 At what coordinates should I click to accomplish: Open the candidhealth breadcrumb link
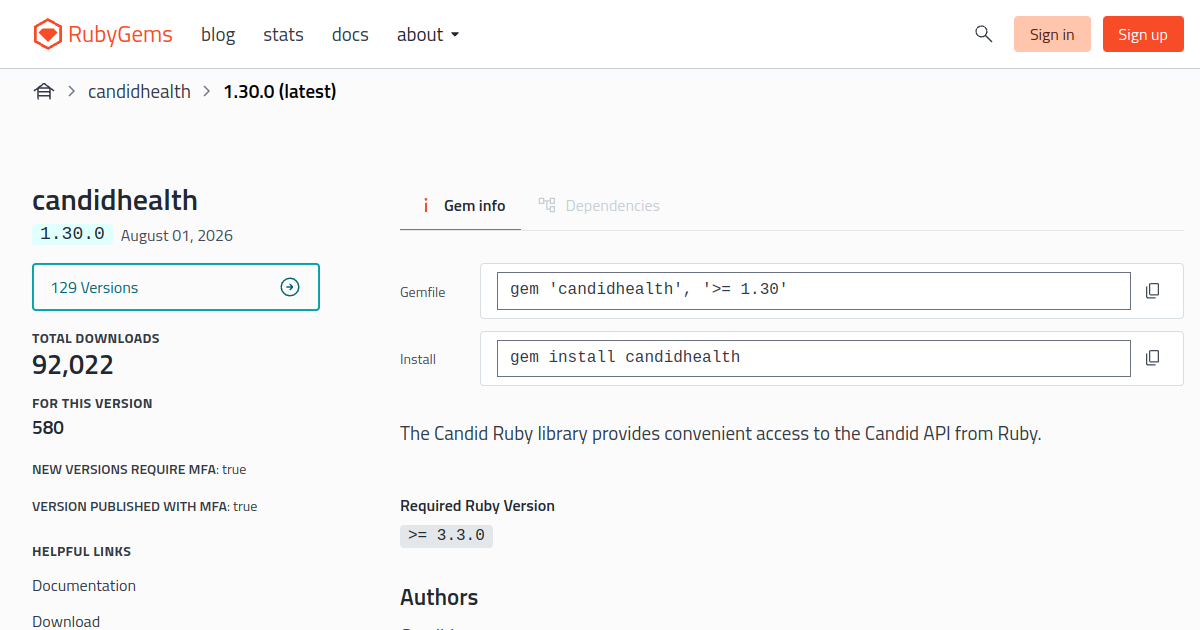pos(139,92)
